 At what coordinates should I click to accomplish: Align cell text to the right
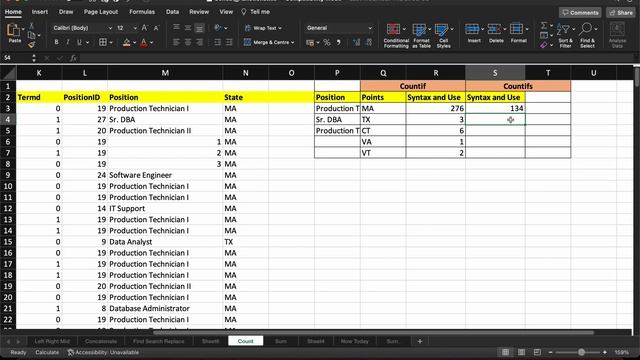coord(199,42)
